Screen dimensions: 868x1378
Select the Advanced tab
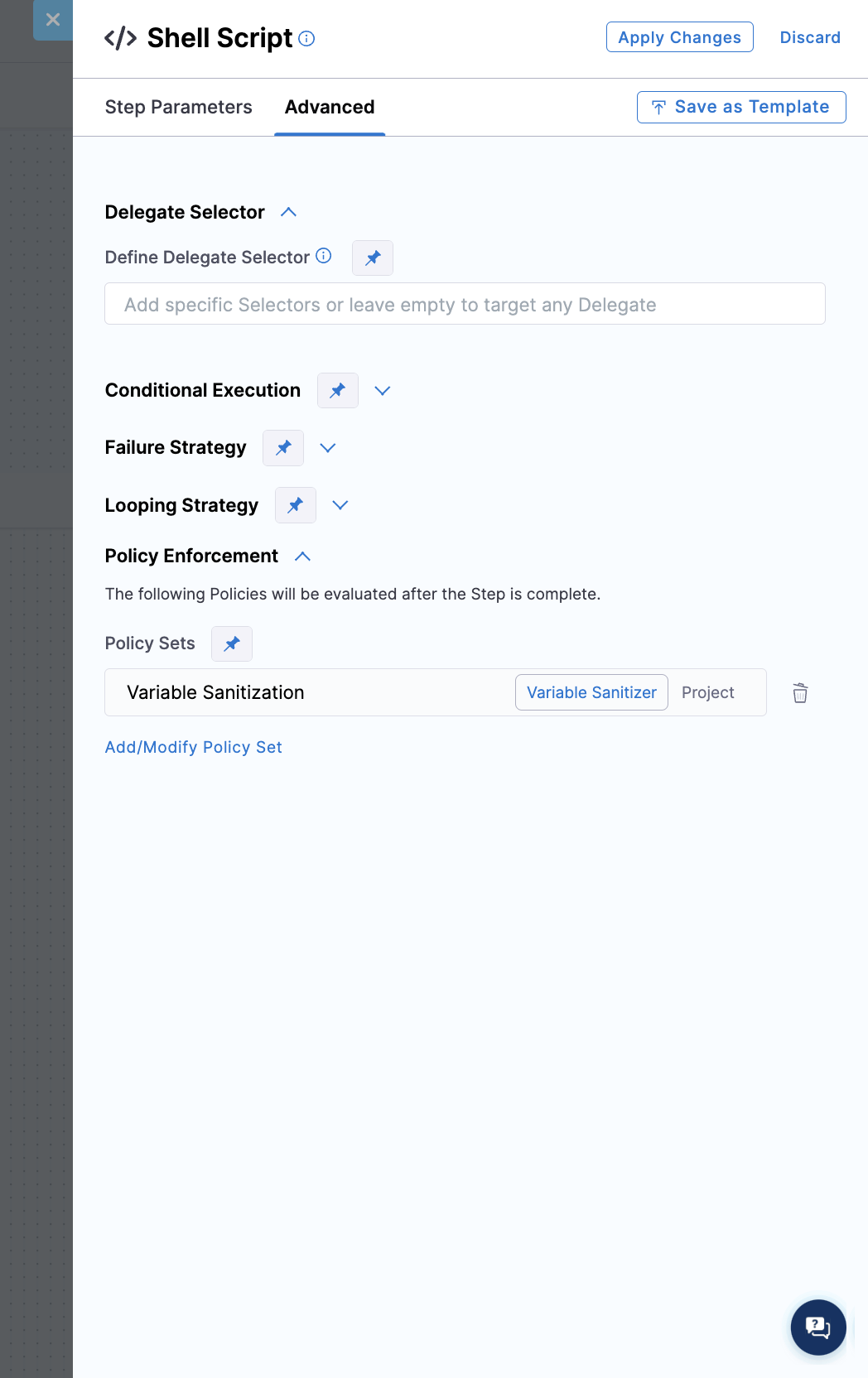pyautogui.click(x=330, y=107)
